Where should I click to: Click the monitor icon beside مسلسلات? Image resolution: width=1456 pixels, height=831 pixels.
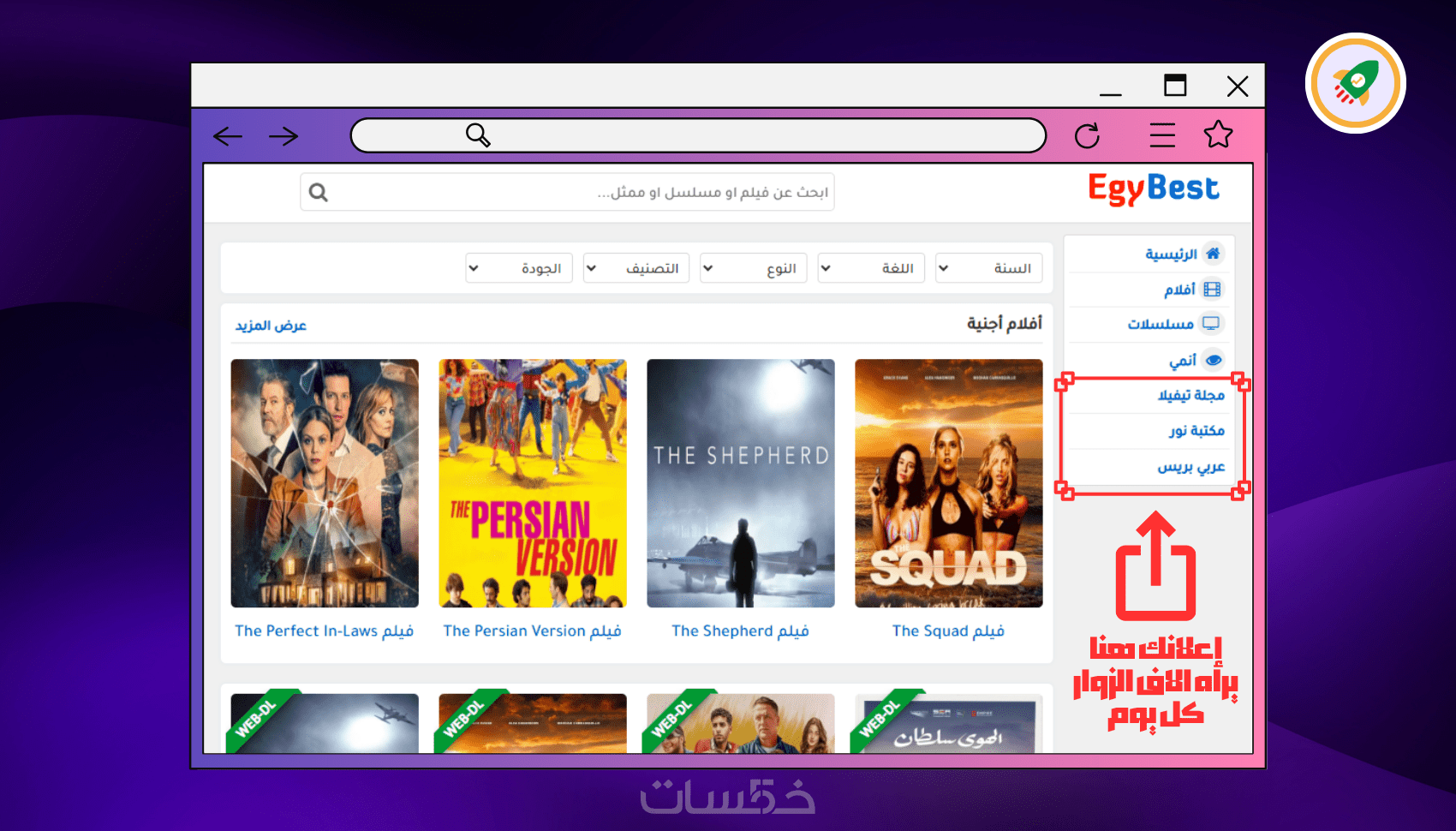[1211, 324]
